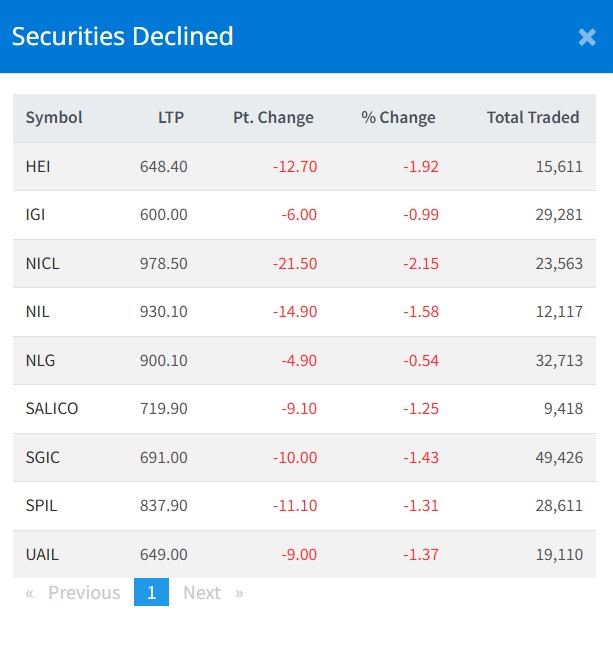Select the UAIL symbol row
613x646 pixels.
tap(42, 554)
